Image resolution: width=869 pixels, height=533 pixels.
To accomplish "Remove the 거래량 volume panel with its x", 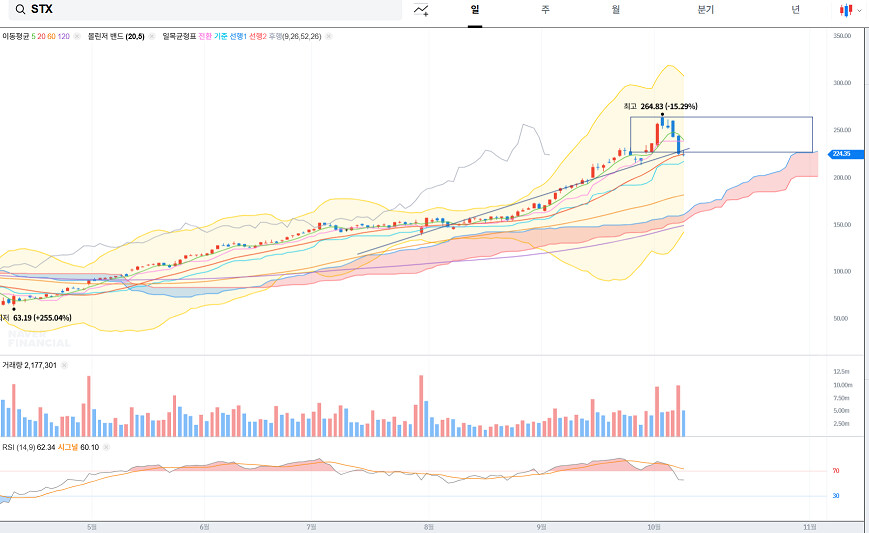I will click(x=64, y=365).
